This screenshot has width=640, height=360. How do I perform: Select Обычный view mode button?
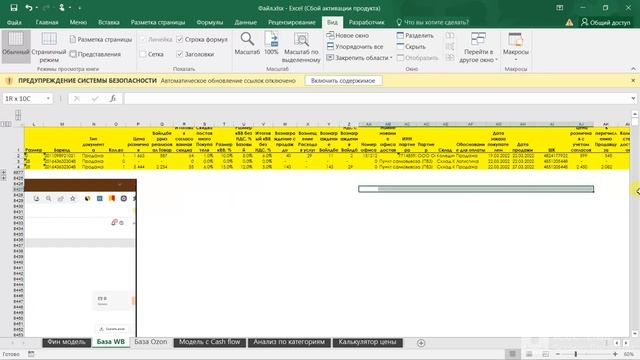pyautogui.click(x=16, y=46)
